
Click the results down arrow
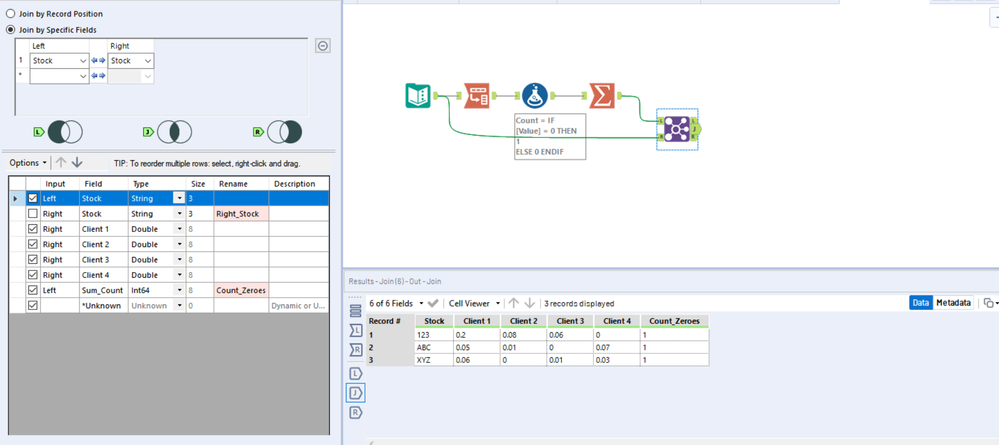[x=530, y=303]
